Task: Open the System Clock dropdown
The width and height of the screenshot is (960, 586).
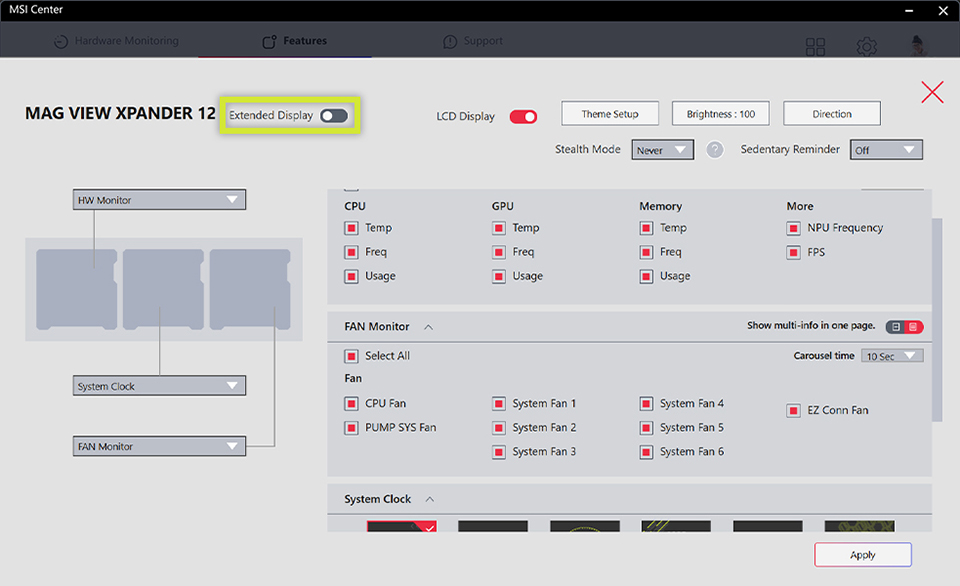Action: pos(159,386)
